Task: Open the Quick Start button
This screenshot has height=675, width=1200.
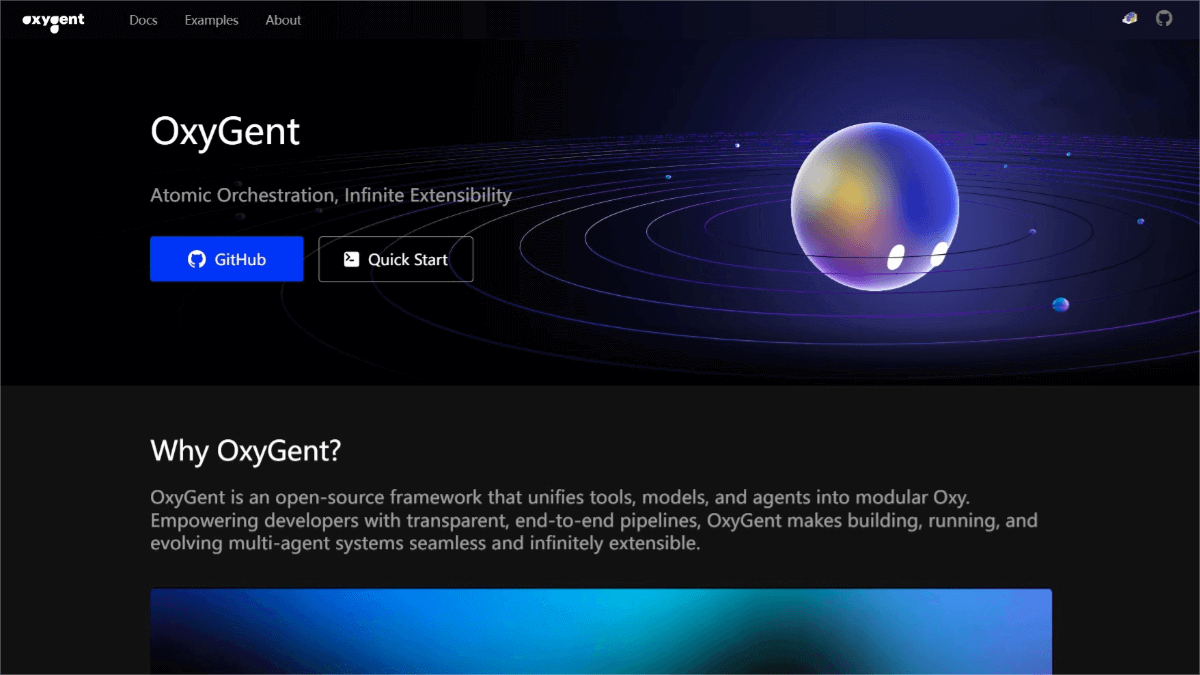Action: click(396, 259)
